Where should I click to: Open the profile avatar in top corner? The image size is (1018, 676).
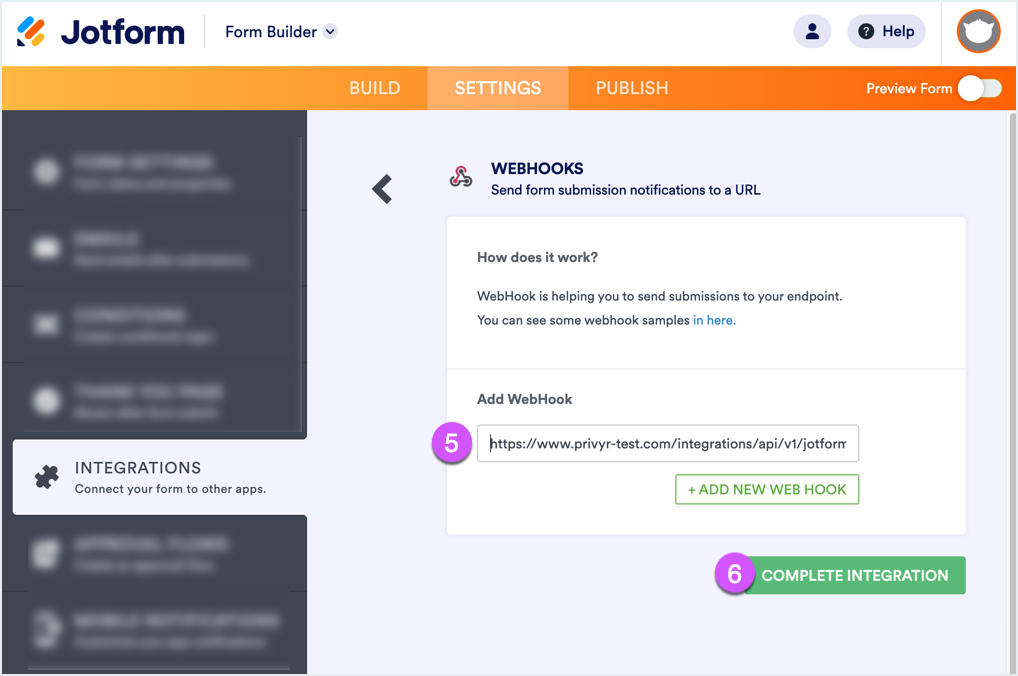(x=978, y=31)
